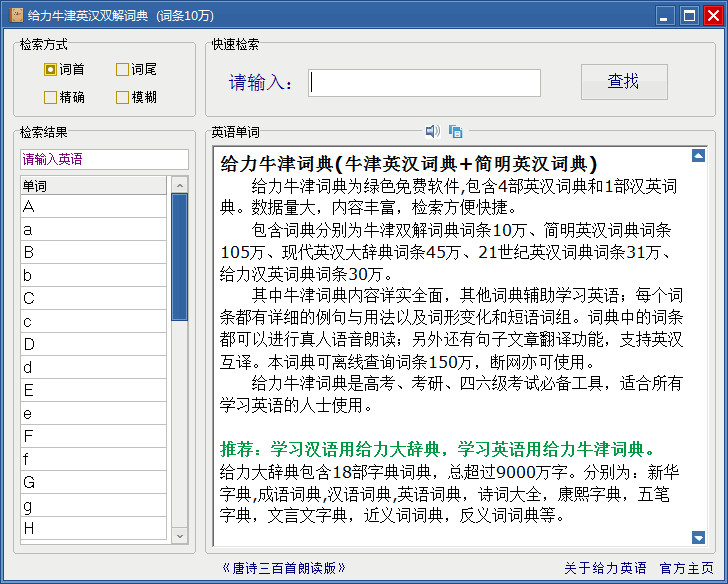Focus the 请输入 quick search field
Viewport: 728px width, 584px height.
(424, 83)
